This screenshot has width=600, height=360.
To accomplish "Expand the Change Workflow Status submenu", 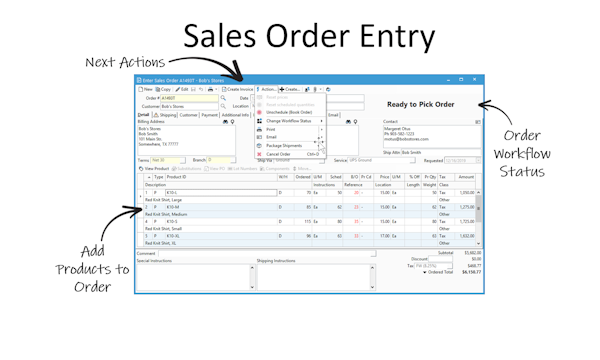I will pos(321,121).
